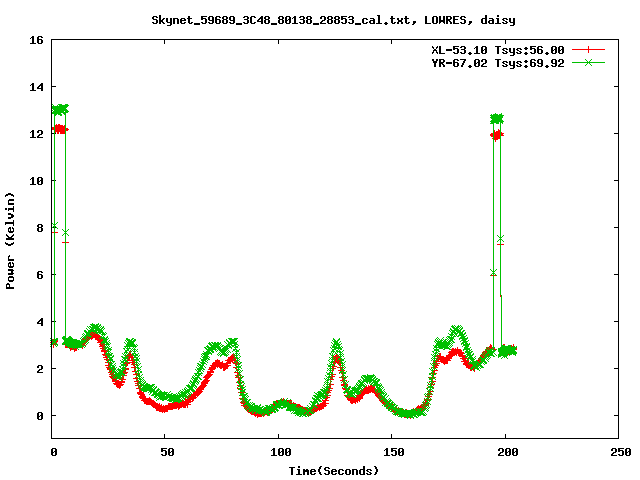Screen dimensions: 640x480
Task: Click the x-axis tick label 150
Action: [x=394, y=452]
